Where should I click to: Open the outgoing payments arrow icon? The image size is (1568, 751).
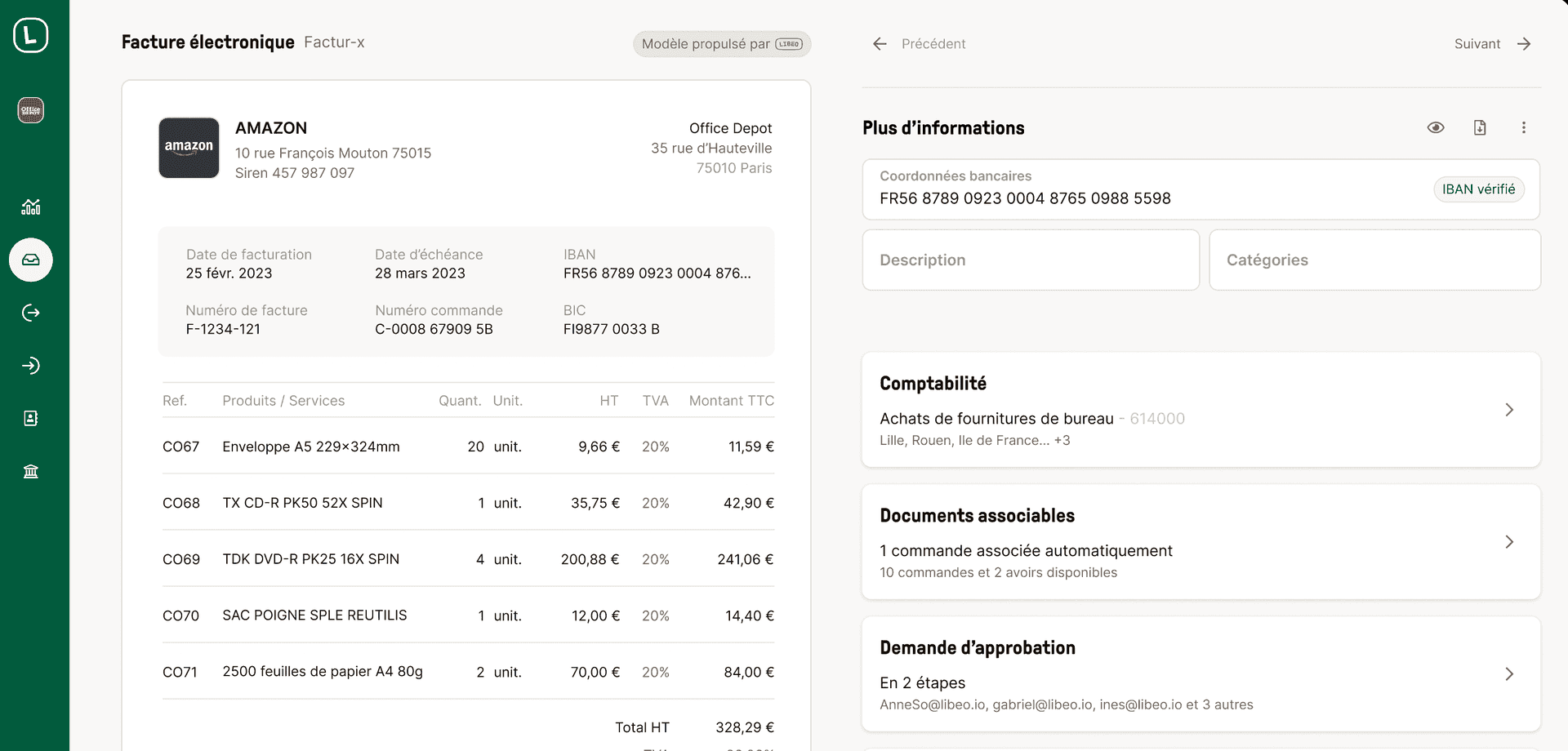click(x=31, y=313)
